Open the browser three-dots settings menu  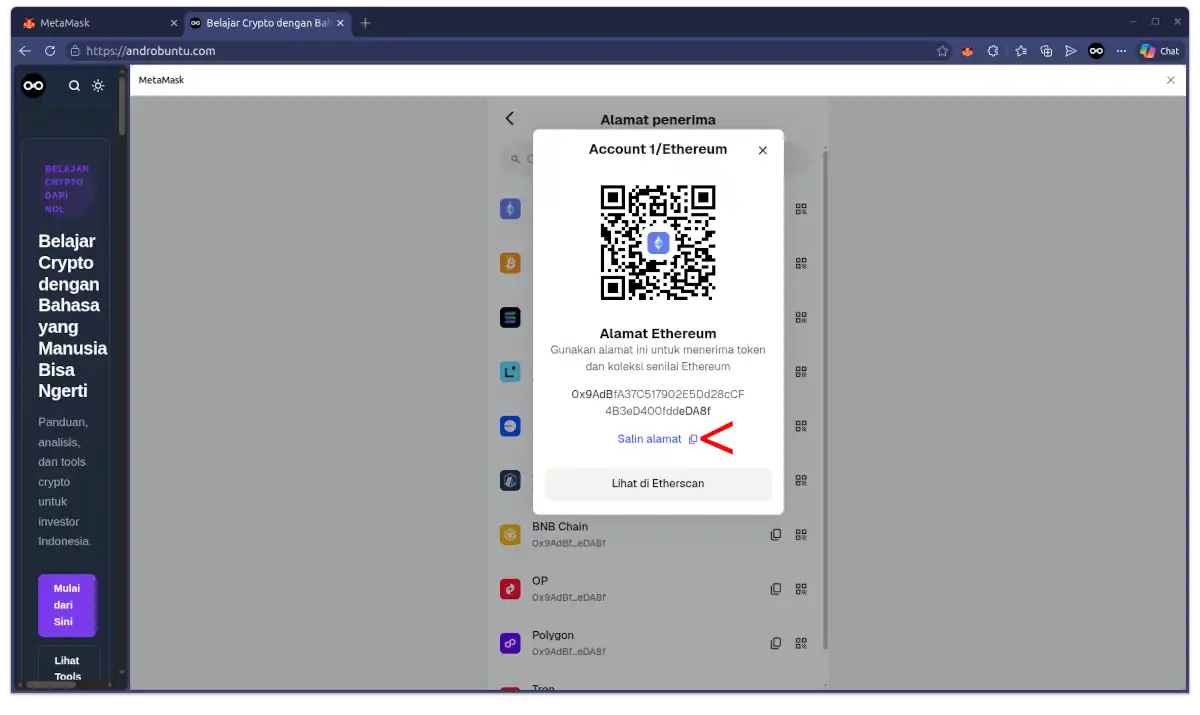point(1121,51)
